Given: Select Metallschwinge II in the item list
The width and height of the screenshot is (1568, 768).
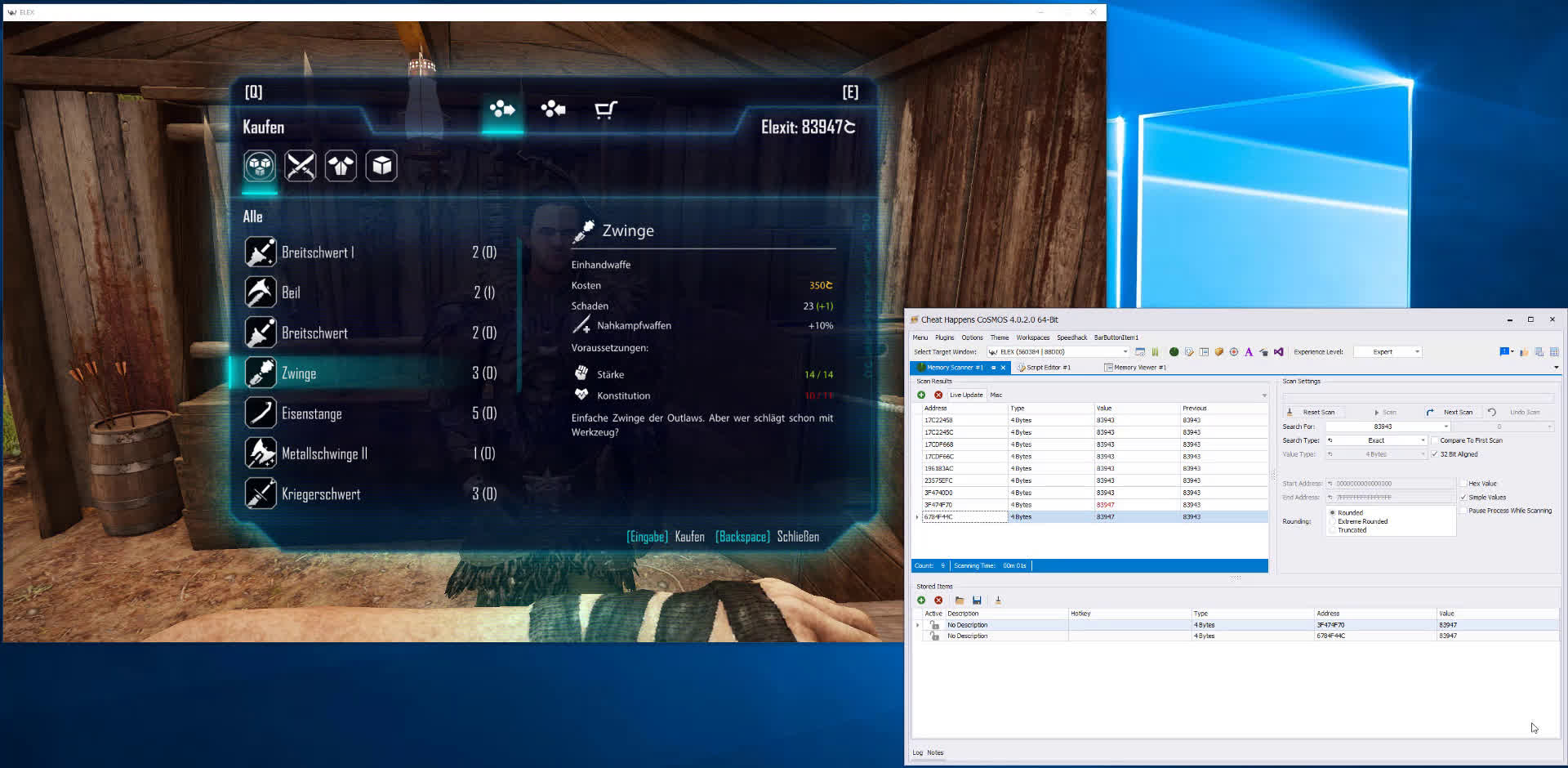Looking at the screenshot, I should (372, 453).
